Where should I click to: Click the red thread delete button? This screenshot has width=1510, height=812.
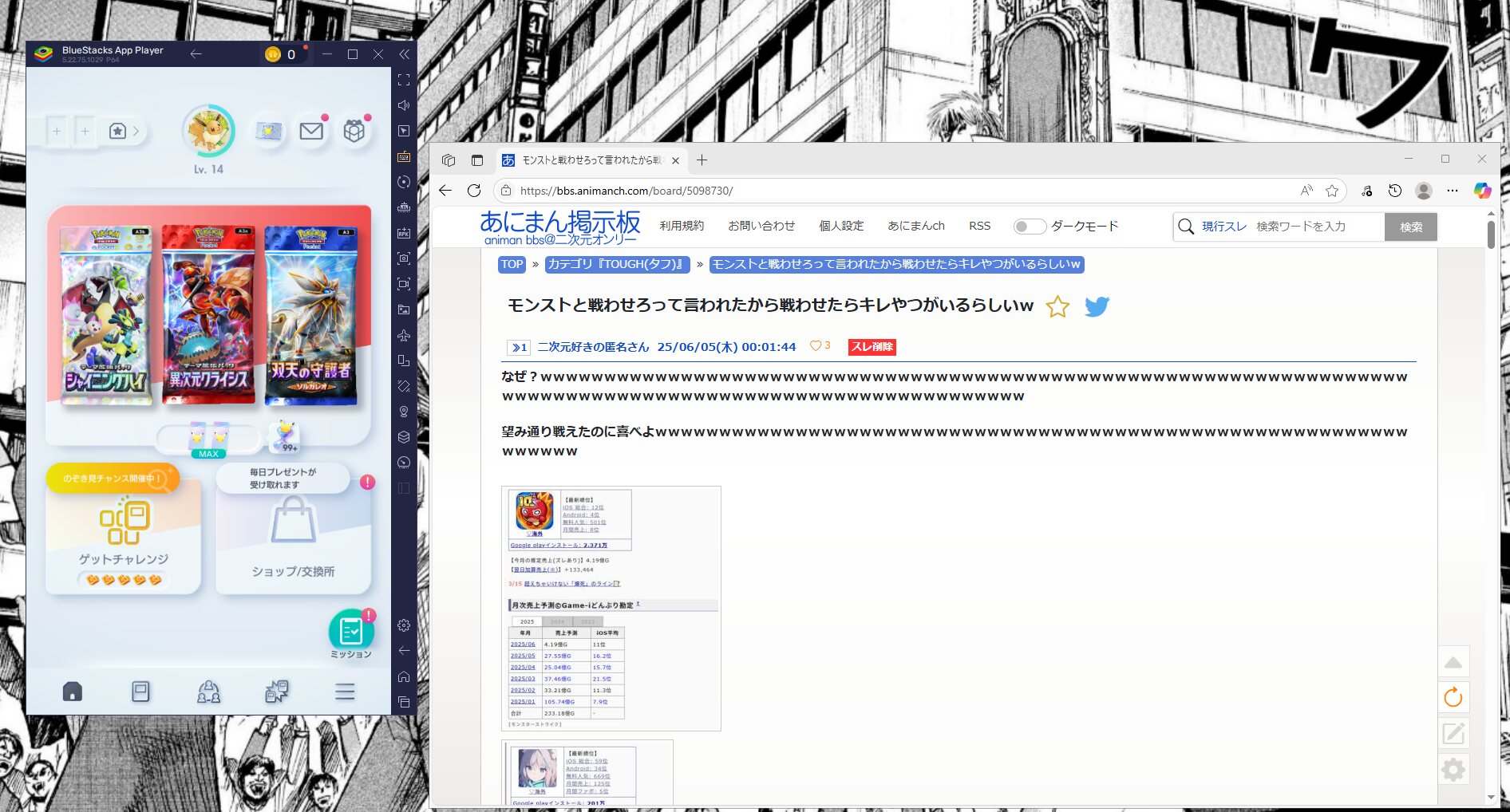coord(872,347)
